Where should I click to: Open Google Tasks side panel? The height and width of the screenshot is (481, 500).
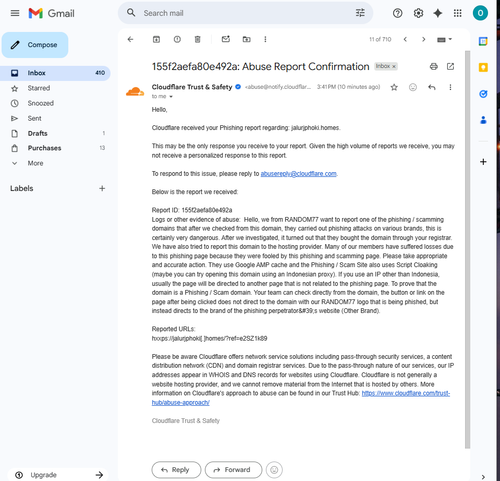point(483,94)
